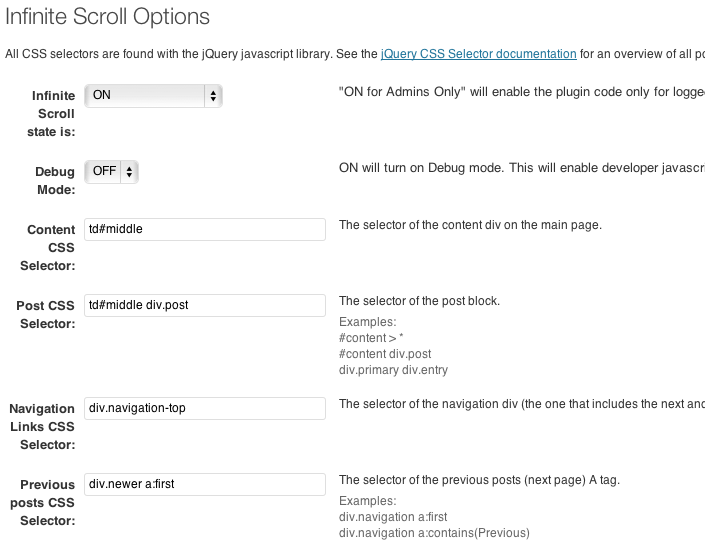Open the Debug Mode OFF dropdown
This screenshot has height=544, width=705.
[x=112, y=172]
